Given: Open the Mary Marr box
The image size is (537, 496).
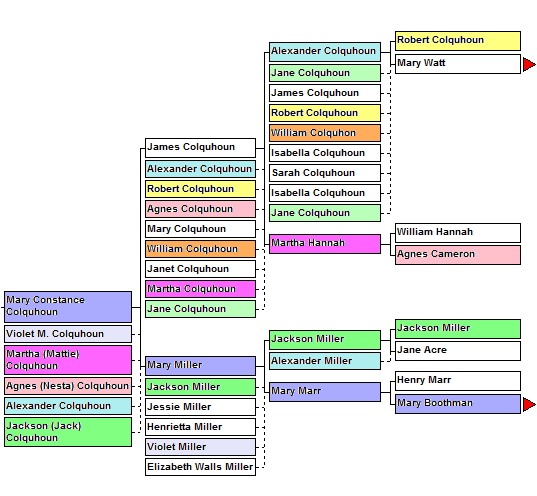Looking at the screenshot, I should click(325, 392).
